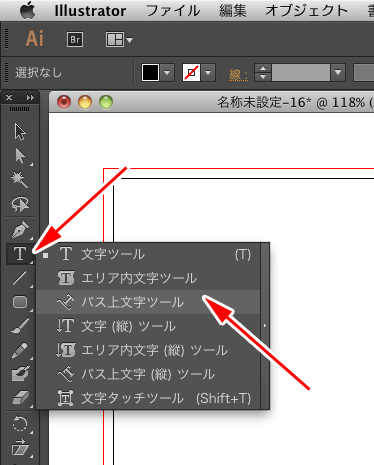Select the Direct Selection tool
Viewport: 374px width, 465px height.
point(20,156)
